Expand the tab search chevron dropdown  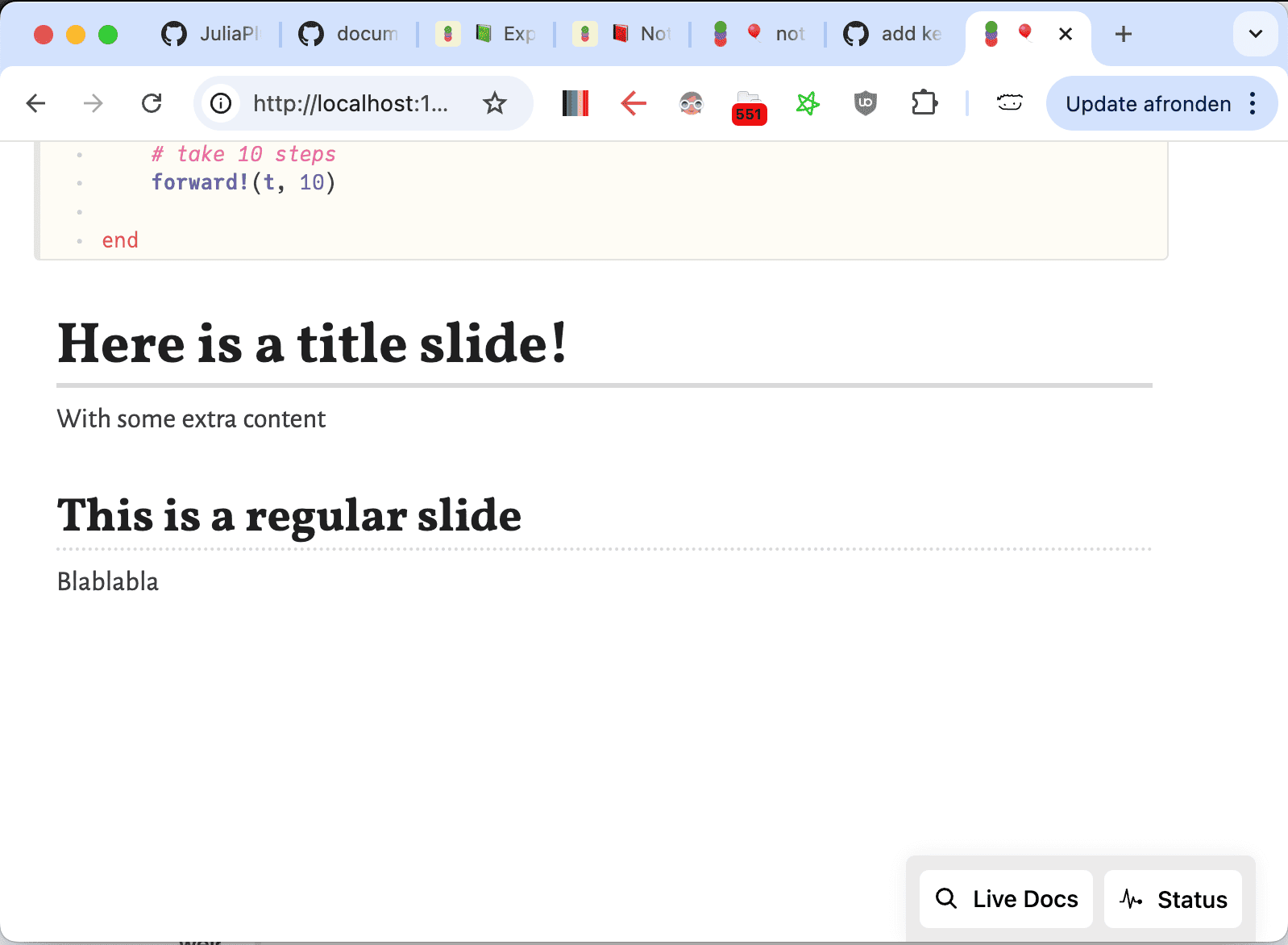tap(1255, 34)
